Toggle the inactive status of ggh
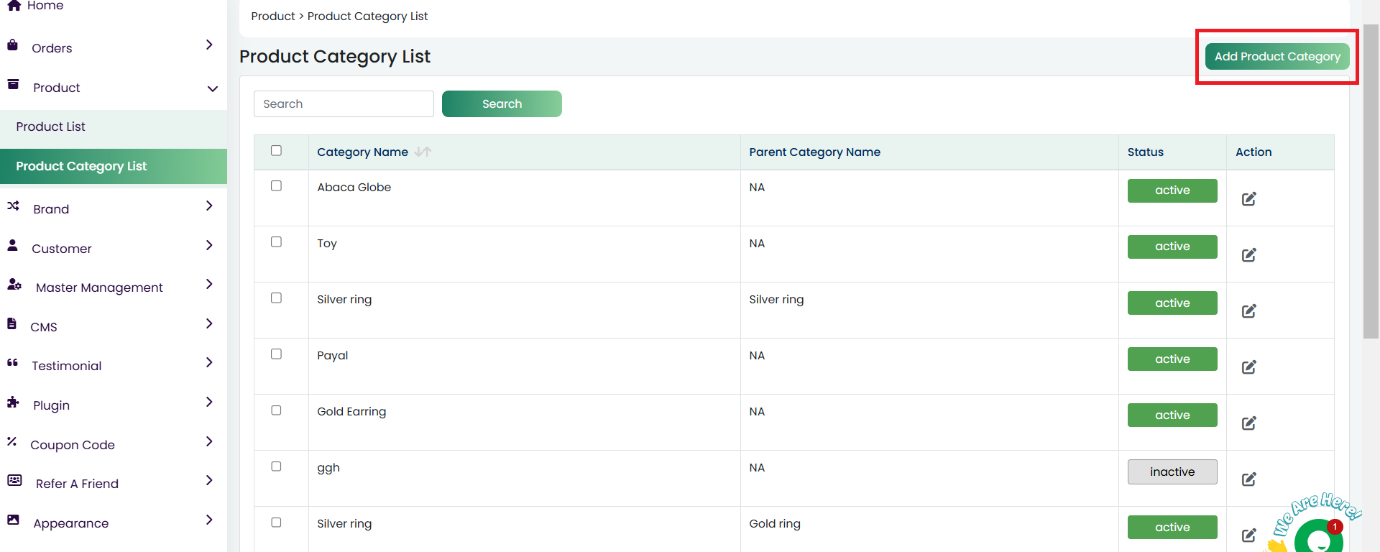The image size is (1380, 552). click(1172, 472)
